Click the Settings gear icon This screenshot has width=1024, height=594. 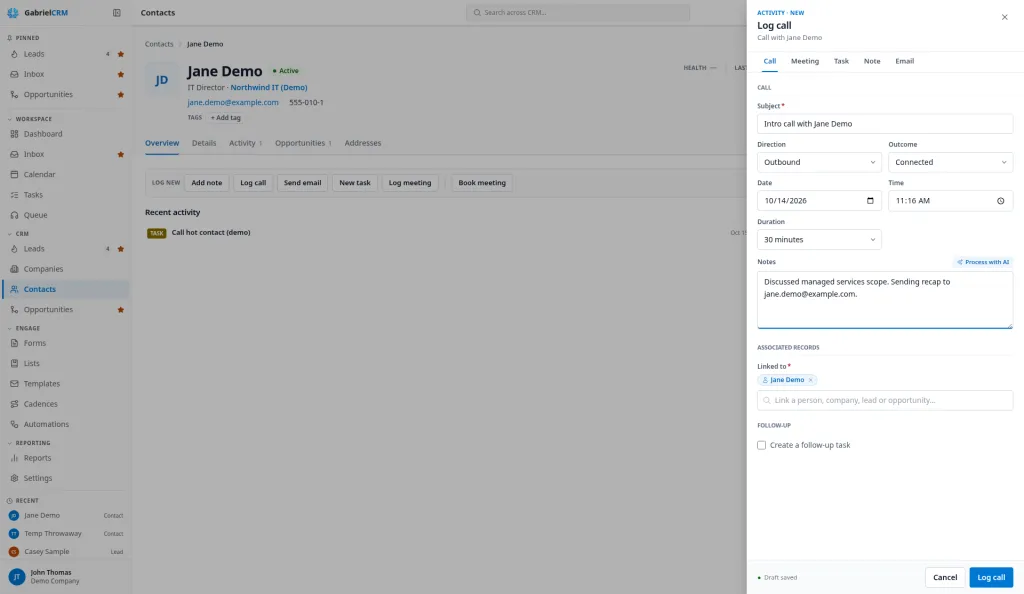coord(14,478)
